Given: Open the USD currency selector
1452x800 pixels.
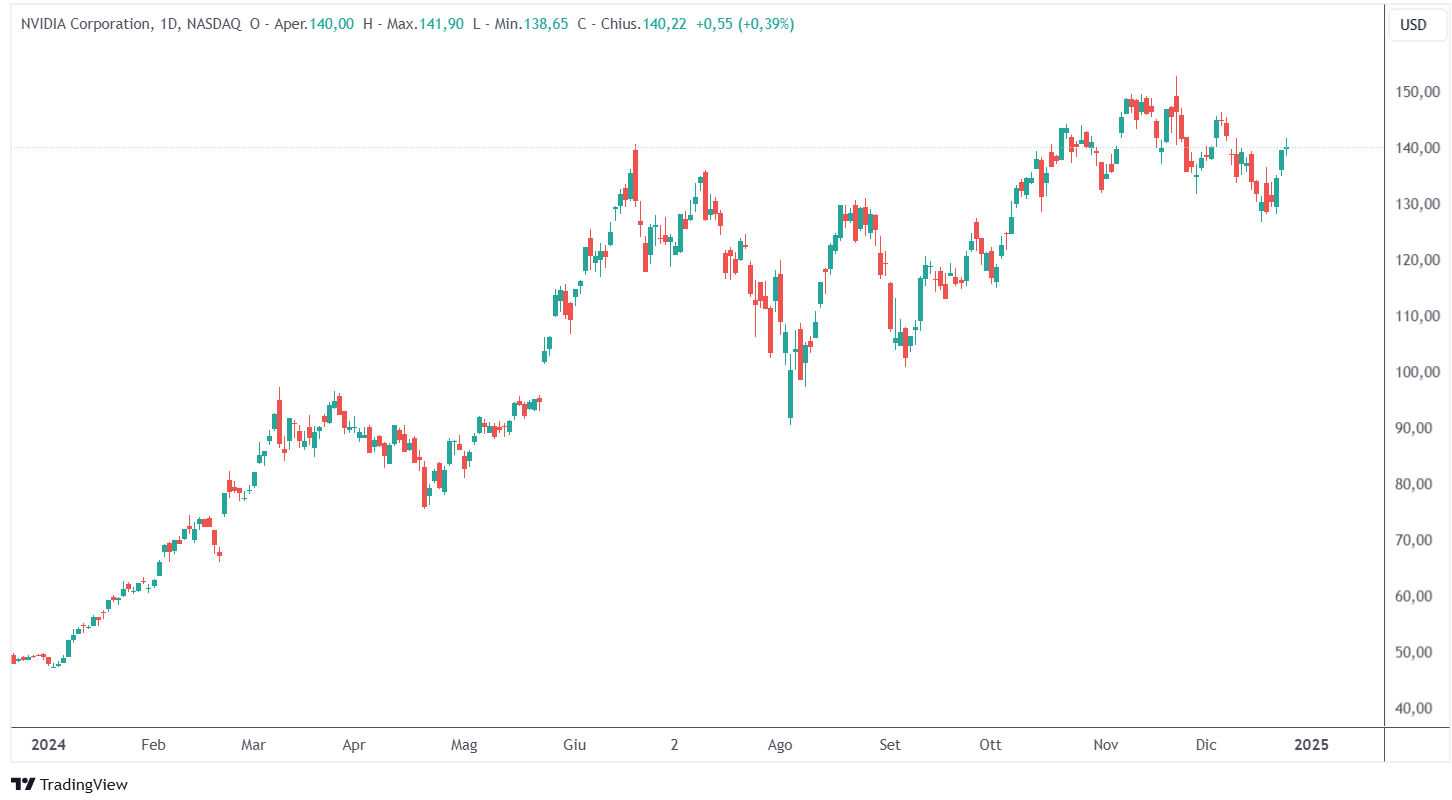Looking at the screenshot, I should 1413,25.
